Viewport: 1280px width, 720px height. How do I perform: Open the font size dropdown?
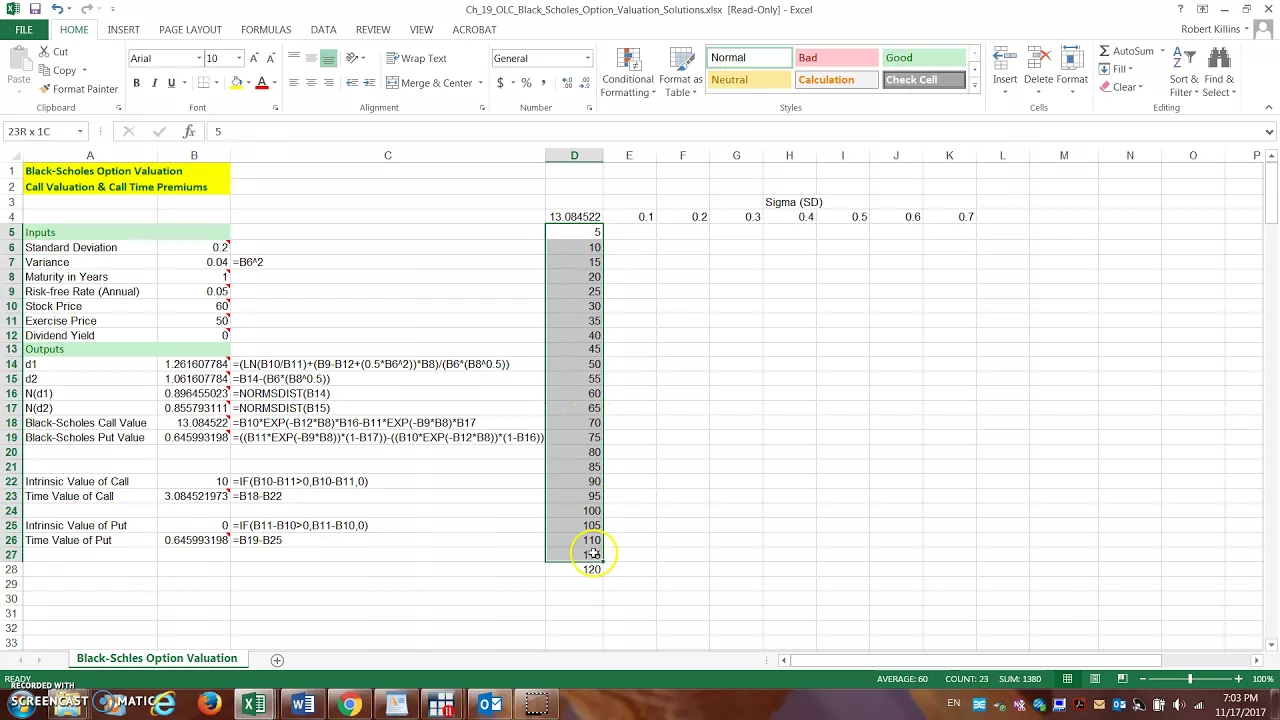238,58
